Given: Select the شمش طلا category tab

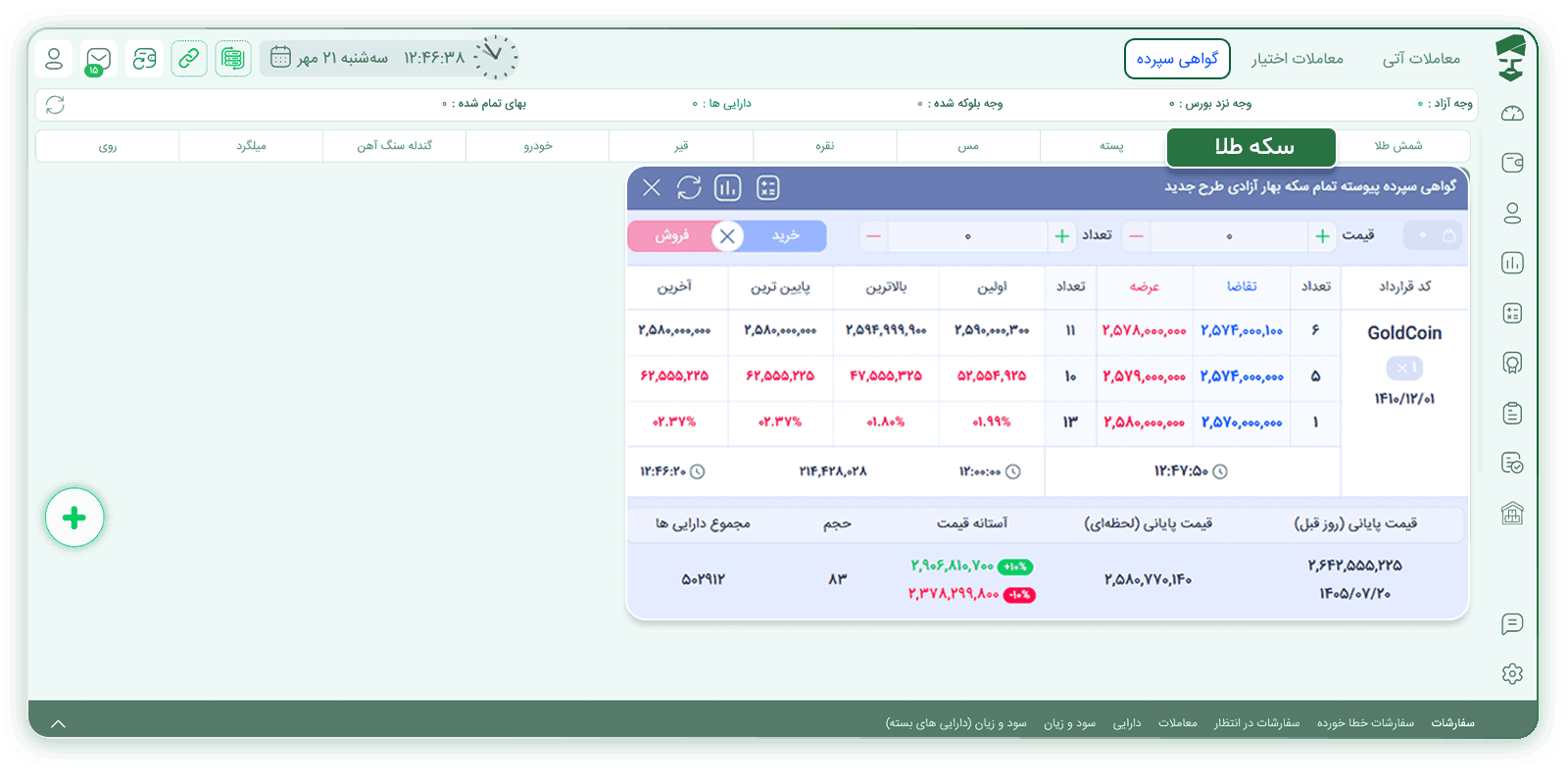Looking at the screenshot, I should click(x=1398, y=146).
